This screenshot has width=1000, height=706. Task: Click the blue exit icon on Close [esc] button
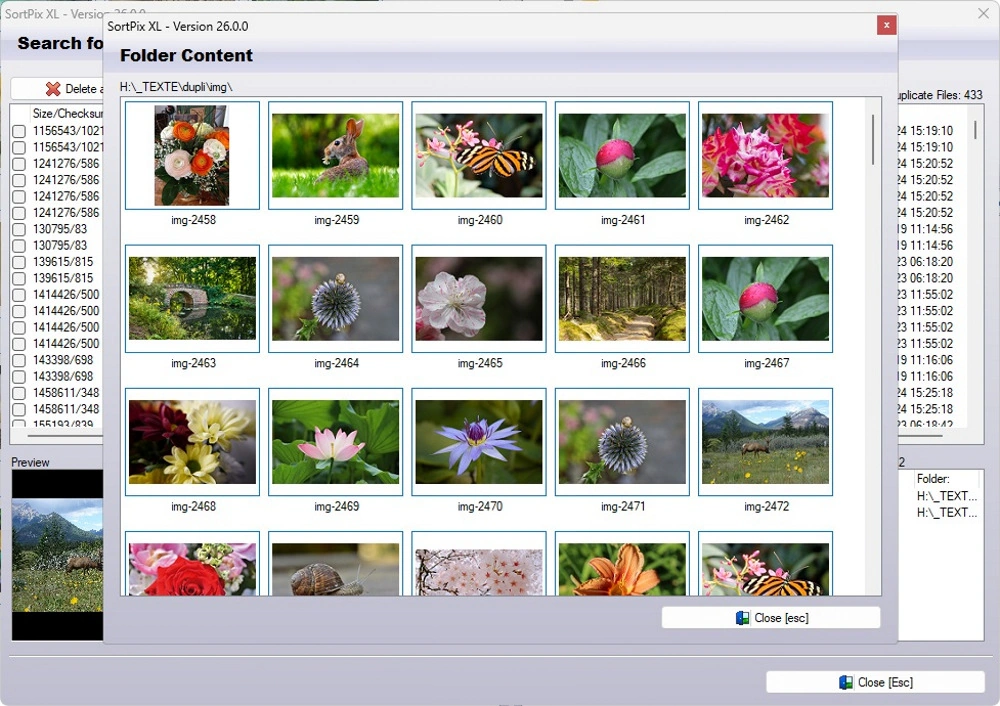coord(742,617)
